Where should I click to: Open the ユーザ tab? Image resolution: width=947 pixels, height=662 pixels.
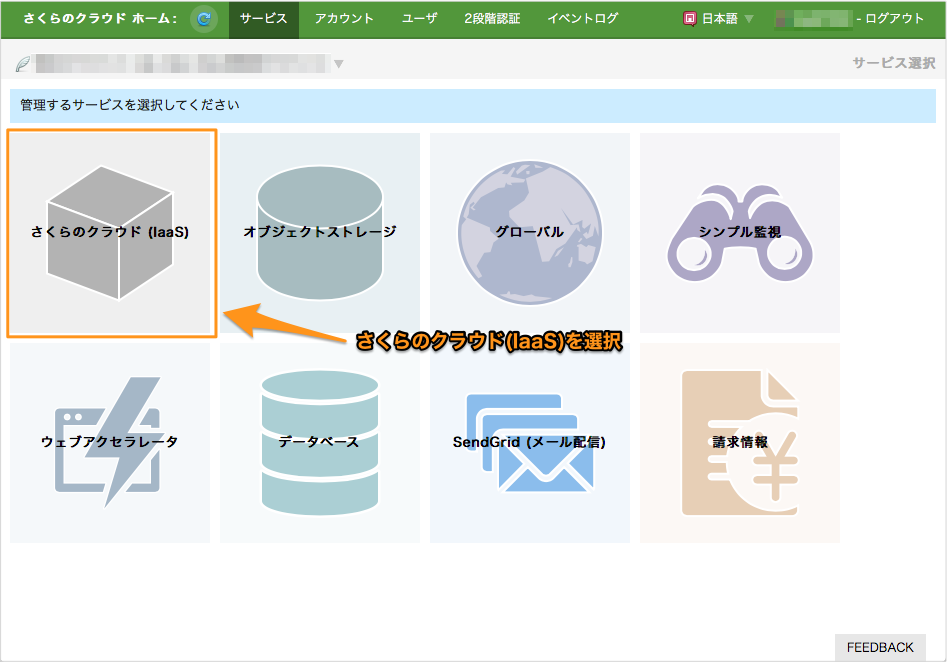point(420,19)
